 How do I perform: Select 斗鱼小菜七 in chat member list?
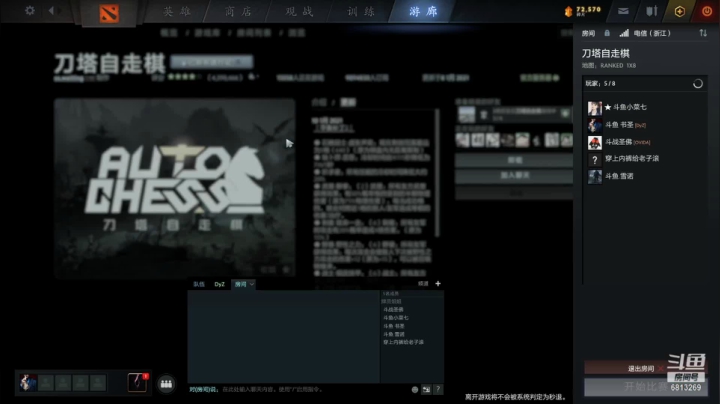tap(396, 318)
